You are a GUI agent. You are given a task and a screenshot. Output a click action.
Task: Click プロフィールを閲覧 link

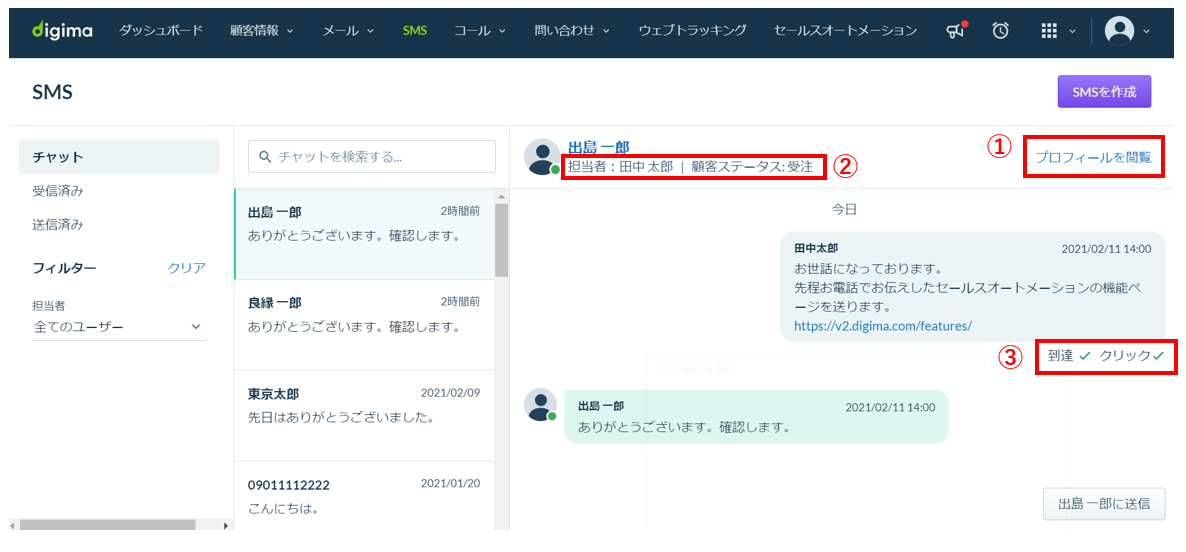click(1093, 157)
